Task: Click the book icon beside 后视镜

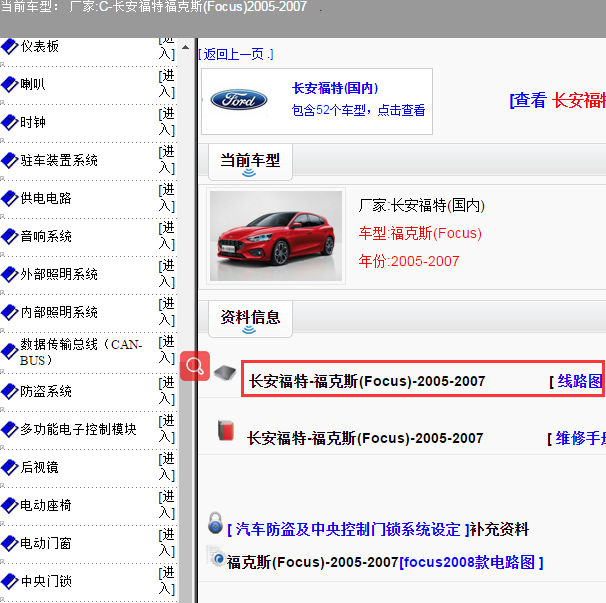Action: (x=9, y=467)
